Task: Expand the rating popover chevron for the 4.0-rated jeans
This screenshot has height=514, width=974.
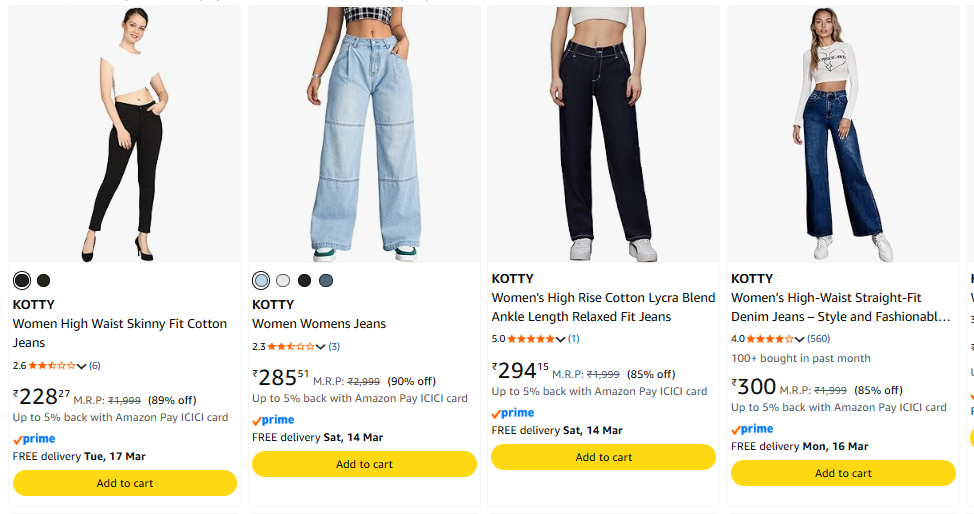Action: pyautogui.click(x=800, y=339)
